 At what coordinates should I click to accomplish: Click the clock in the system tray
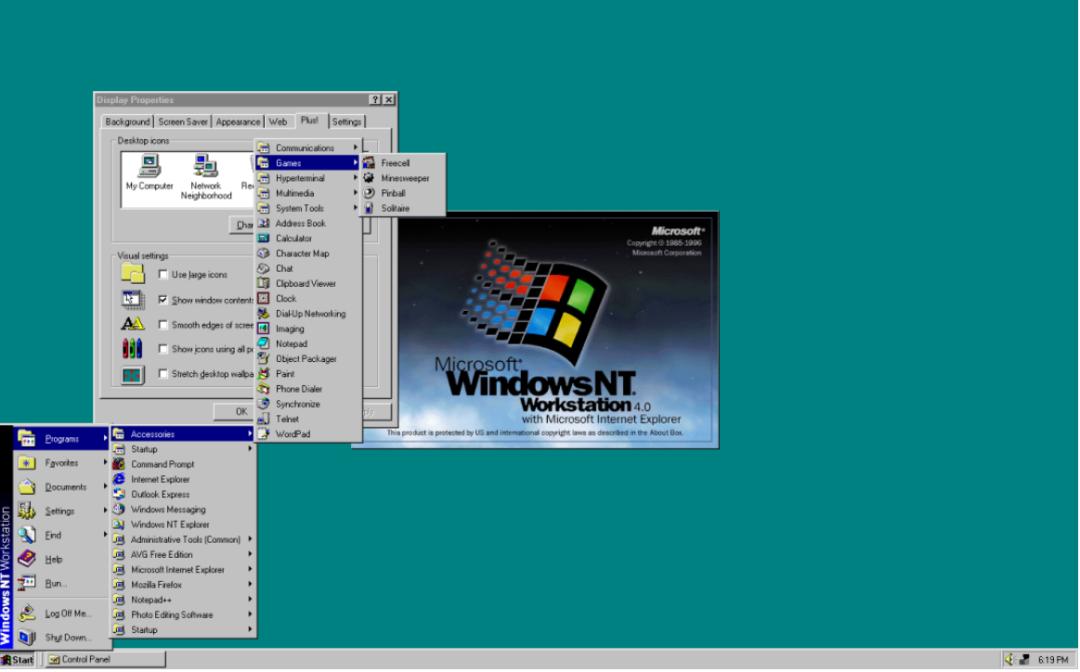[1055, 660]
